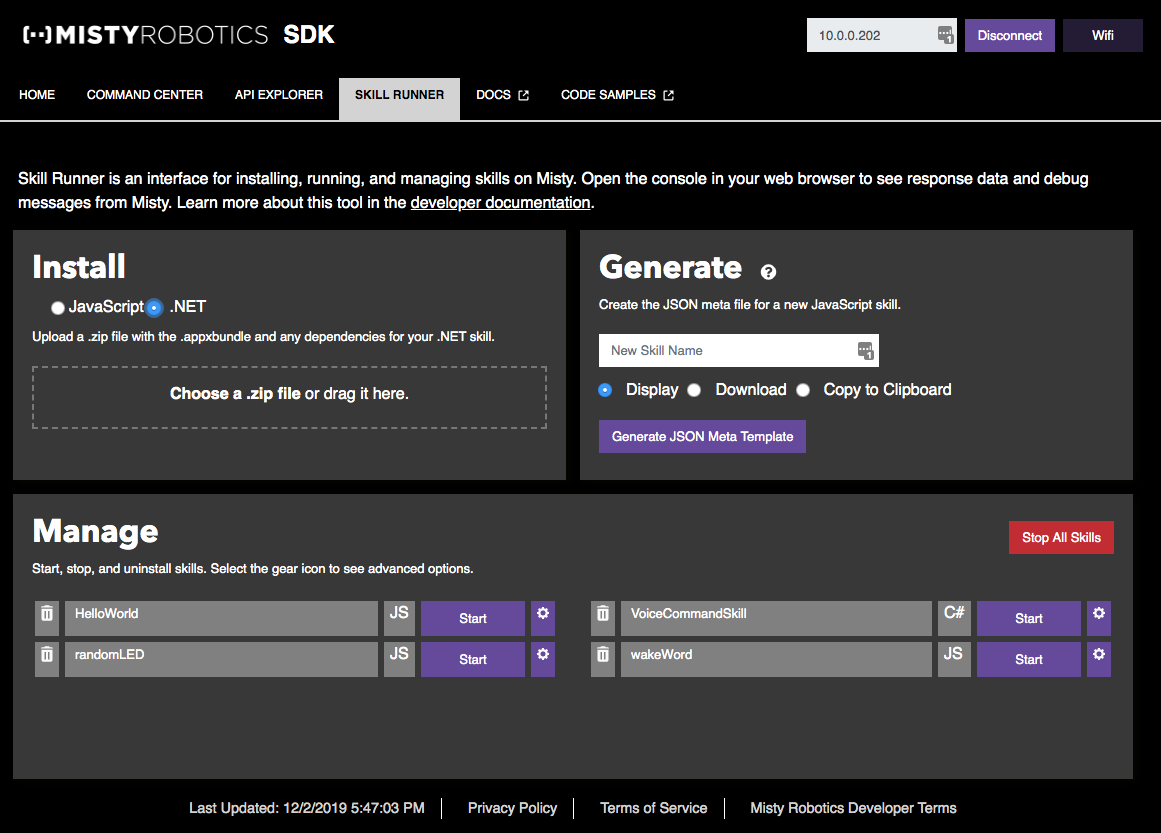Choose Copy to Clipboard for generated meta

pos(803,390)
